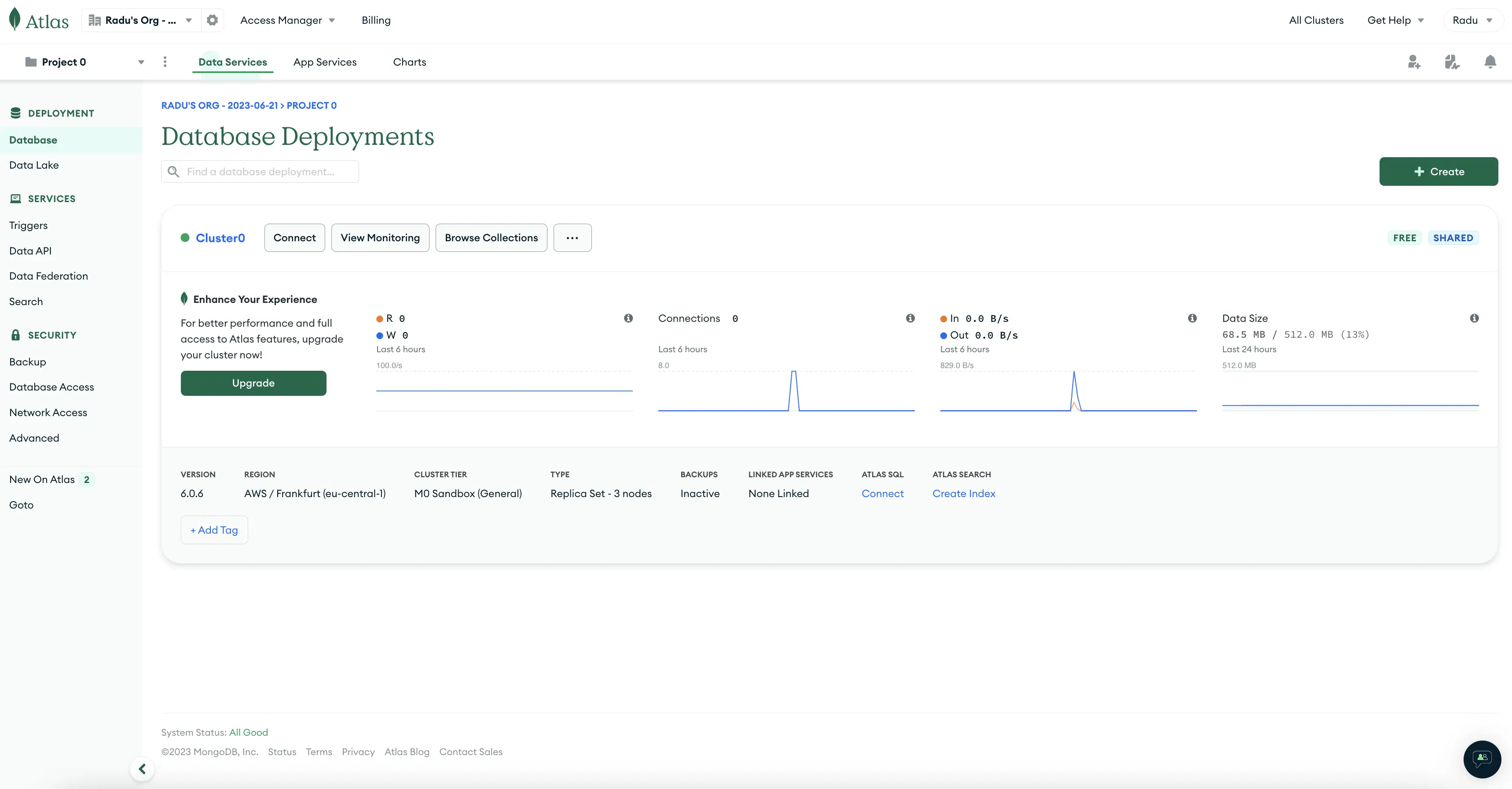This screenshot has width=1512, height=789.
Task: Open the Billing page
Action: pyautogui.click(x=376, y=20)
